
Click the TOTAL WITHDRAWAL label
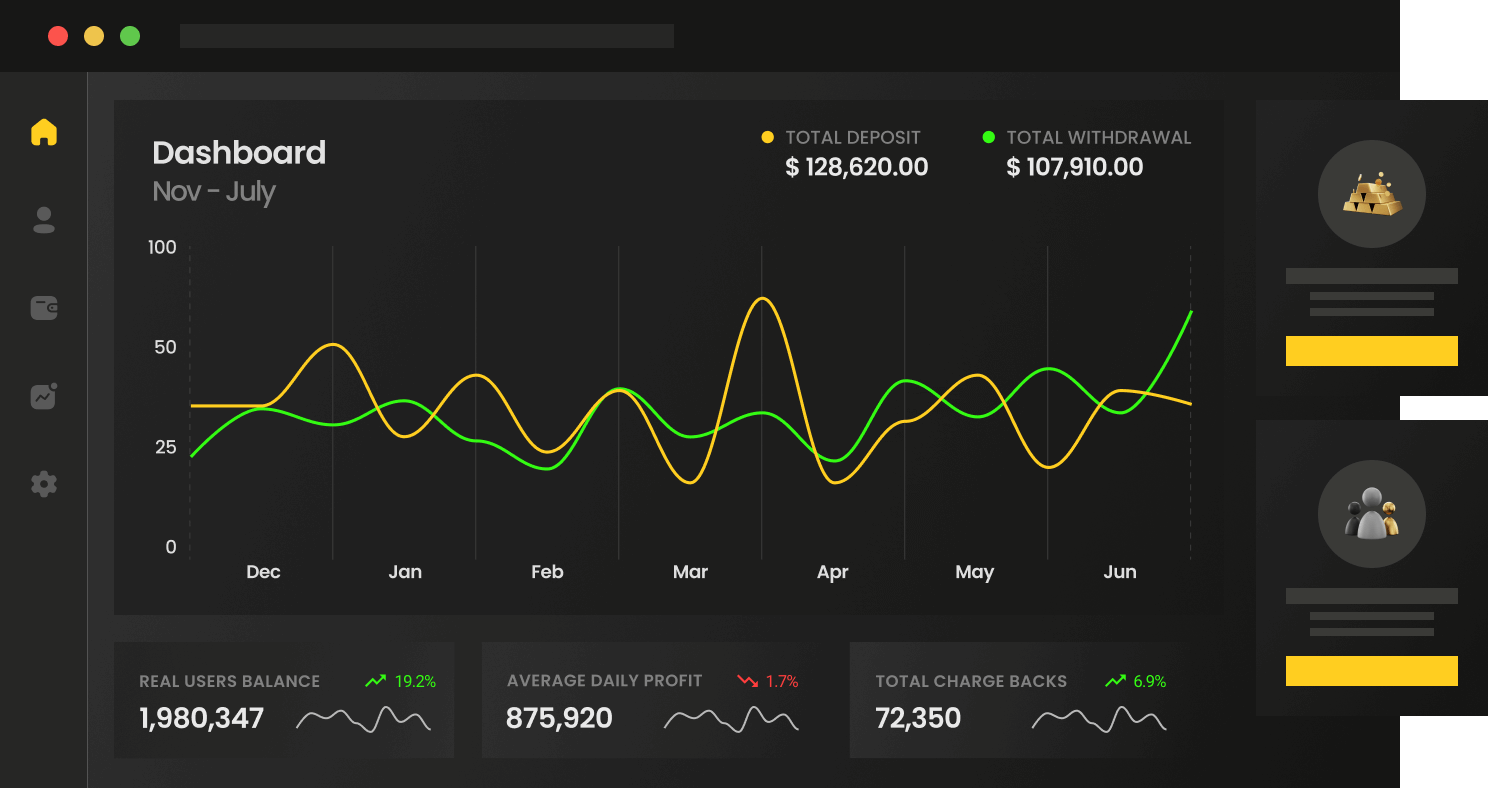(1099, 138)
